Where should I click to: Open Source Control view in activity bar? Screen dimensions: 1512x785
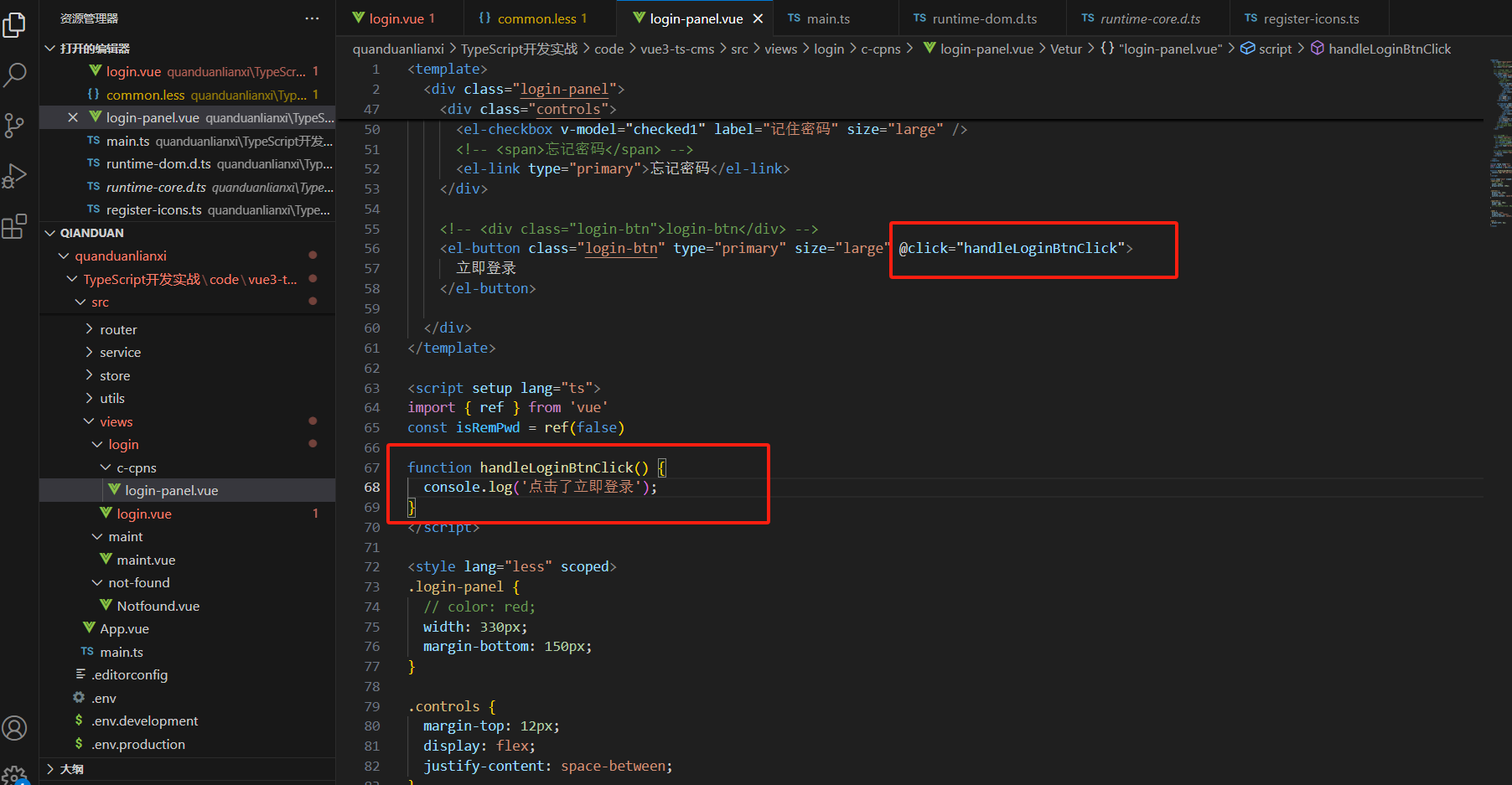click(x=15, y=126)
